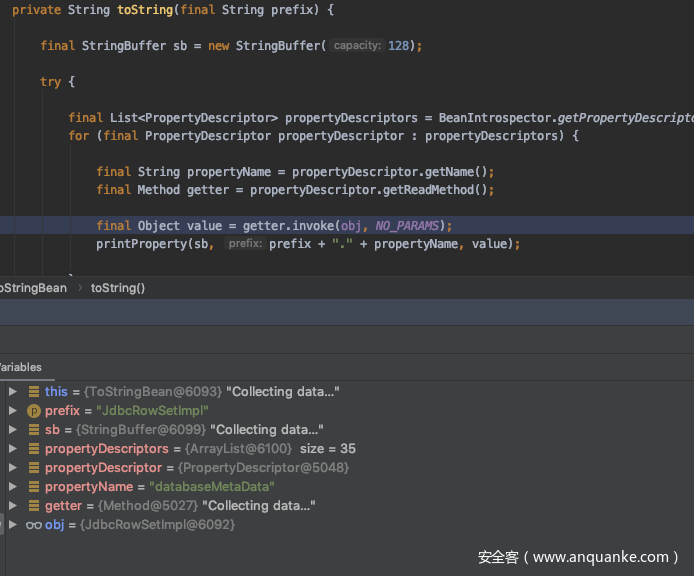
Task: Click the icon next to the getter variable
Action: pyautogui.click(x=34, y=506)
